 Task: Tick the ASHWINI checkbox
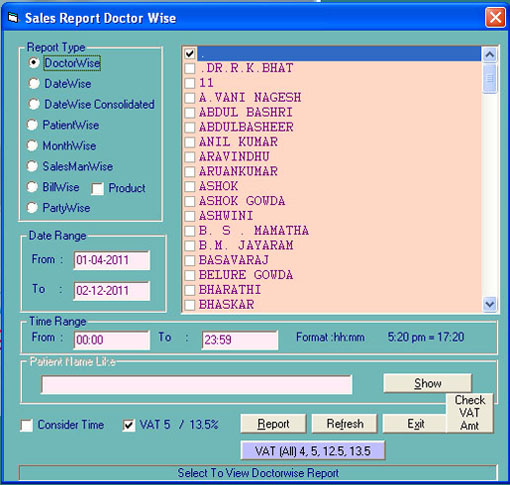pos(190,216)
